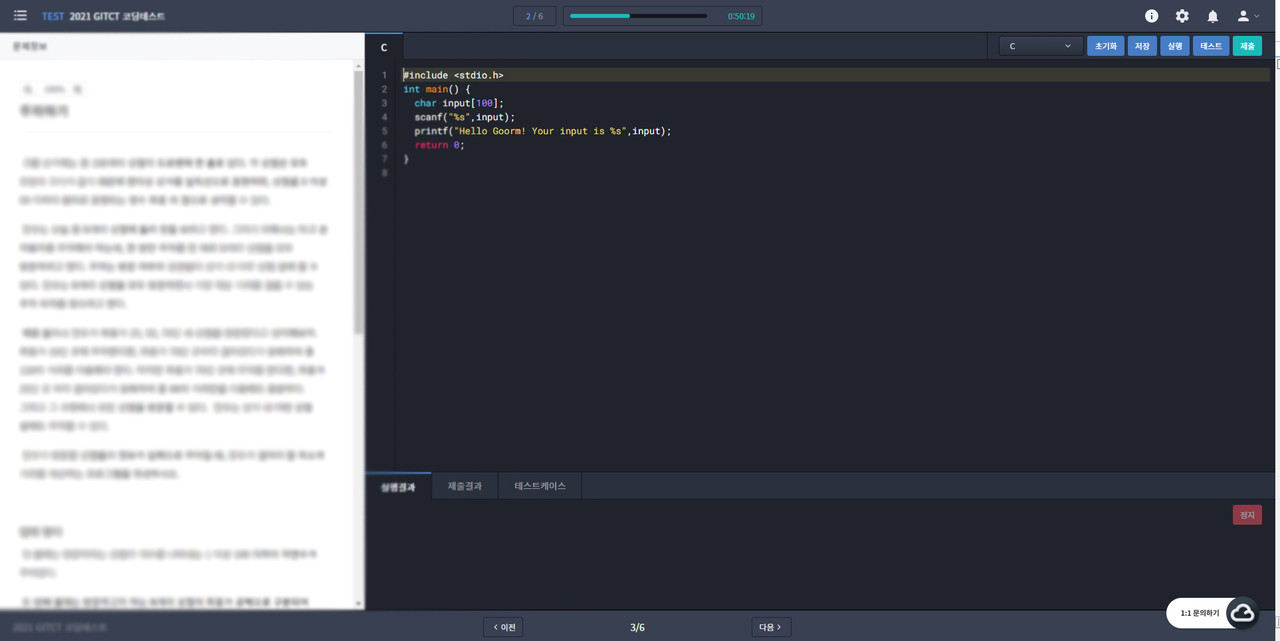The width and height of the screenshot is (1280, 641).
Task: Click the 테스트 test button
Action: click(x=1210, y=46)
